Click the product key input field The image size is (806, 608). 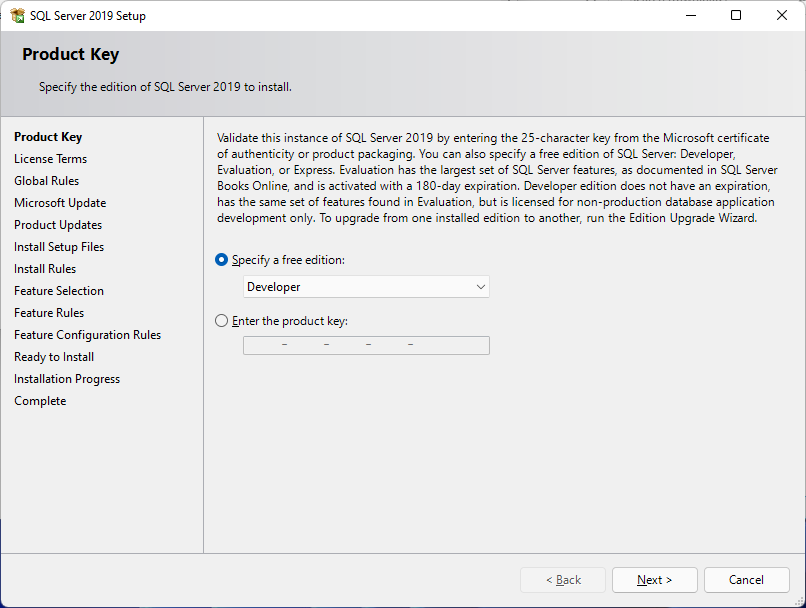pos(366,345)
